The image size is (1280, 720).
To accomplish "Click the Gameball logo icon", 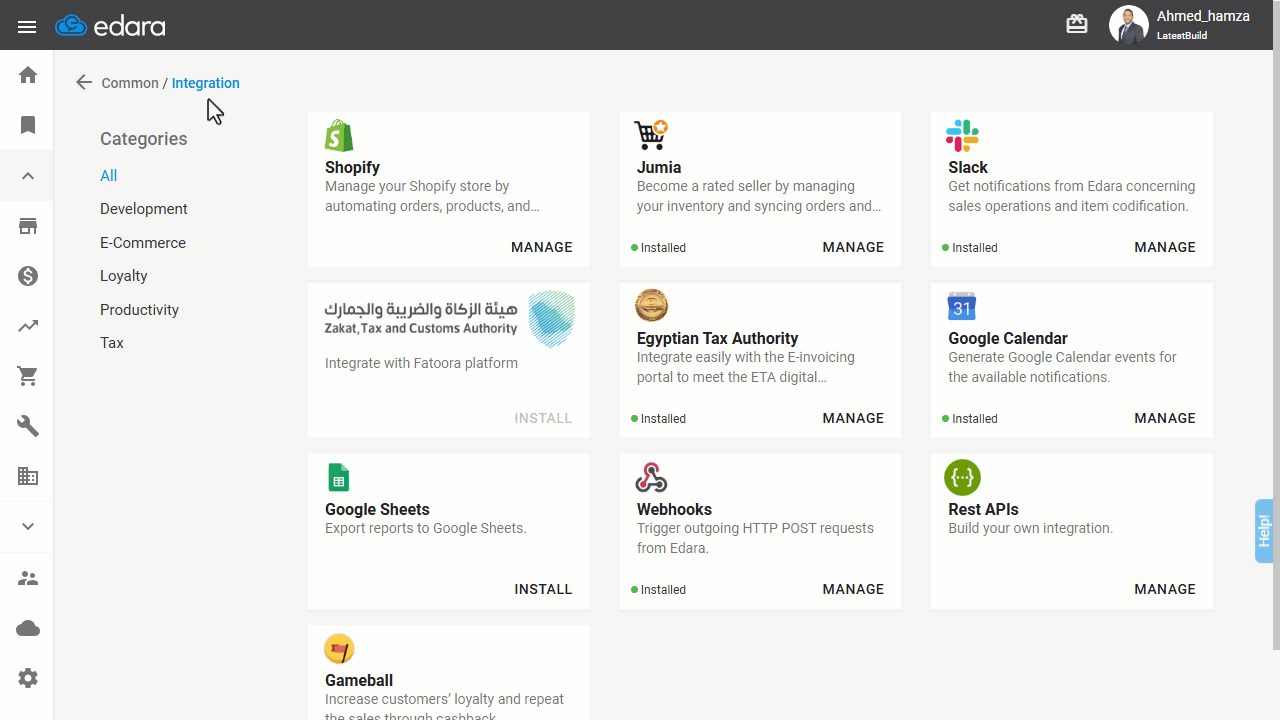I will (339, 648).
